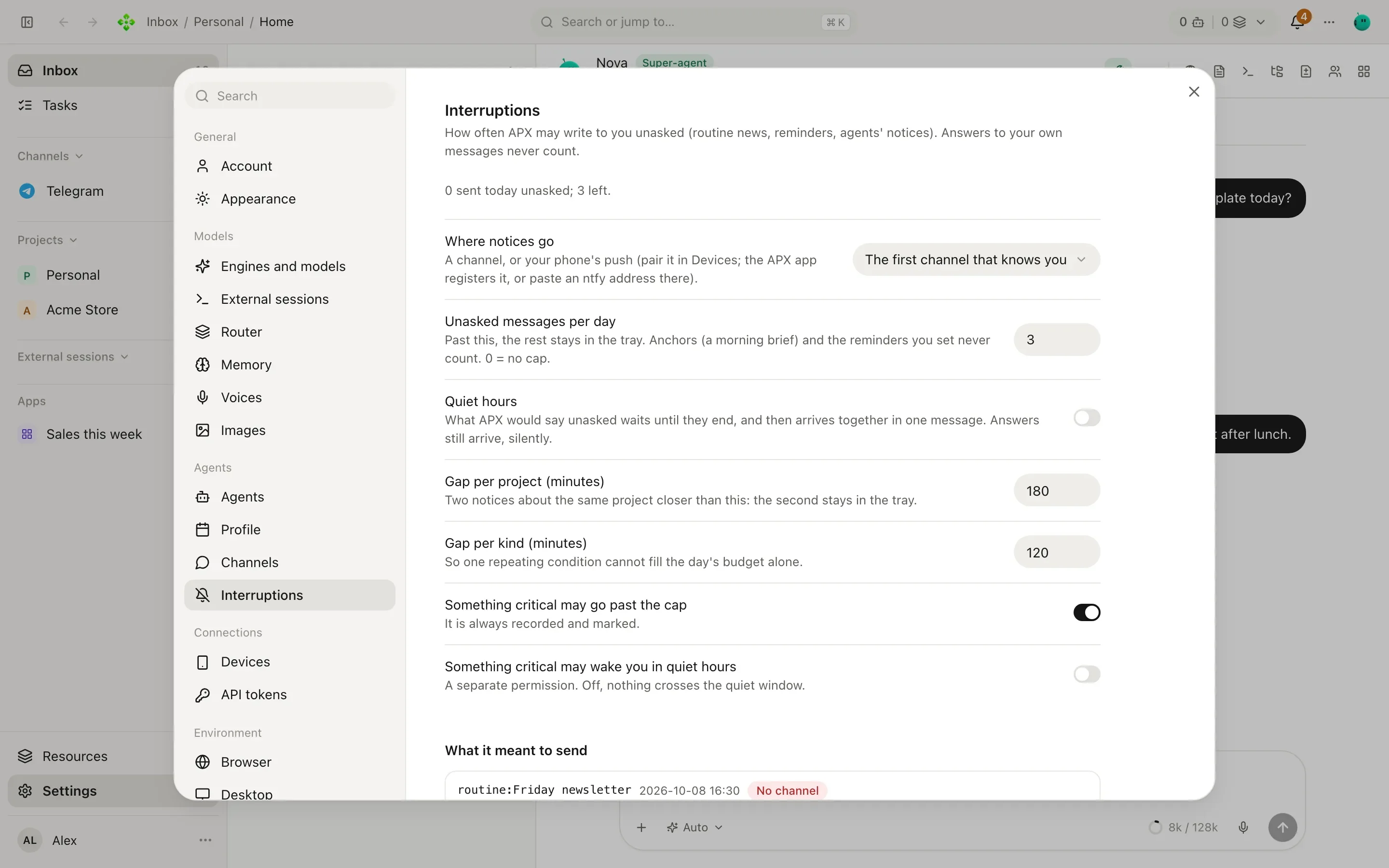The width and height of the screenshot is (1389, 868).
Task: Open API tokens settings
Action: click(x=290, y=694)
